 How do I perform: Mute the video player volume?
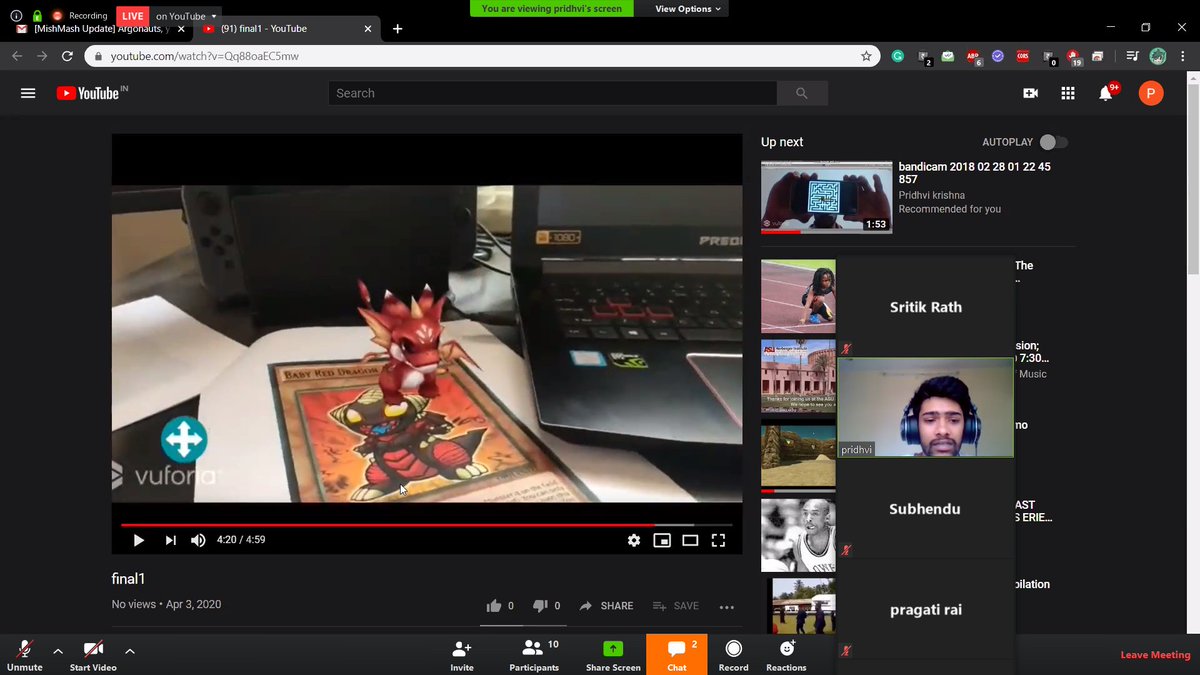(x=198, y=540)
